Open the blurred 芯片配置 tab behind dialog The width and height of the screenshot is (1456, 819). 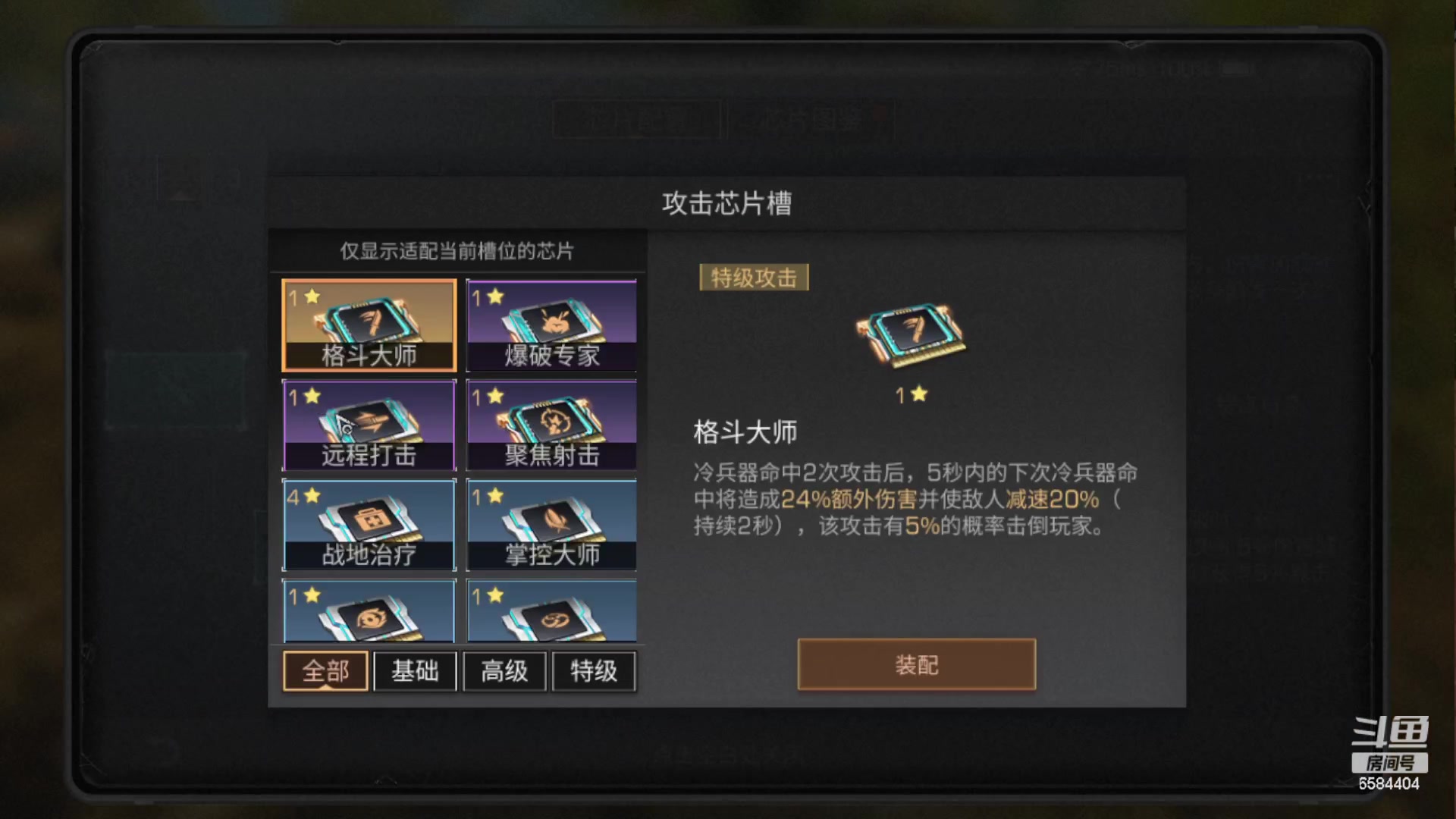pyautogui.click(x=637, y=119)
